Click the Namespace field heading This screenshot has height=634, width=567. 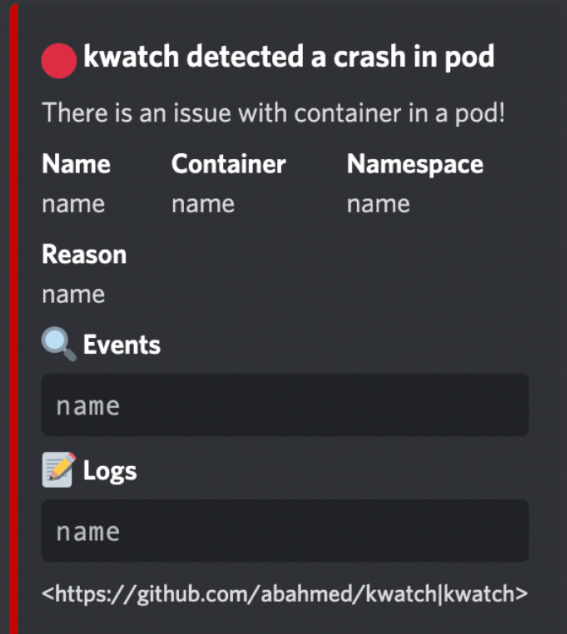[415, 165]
